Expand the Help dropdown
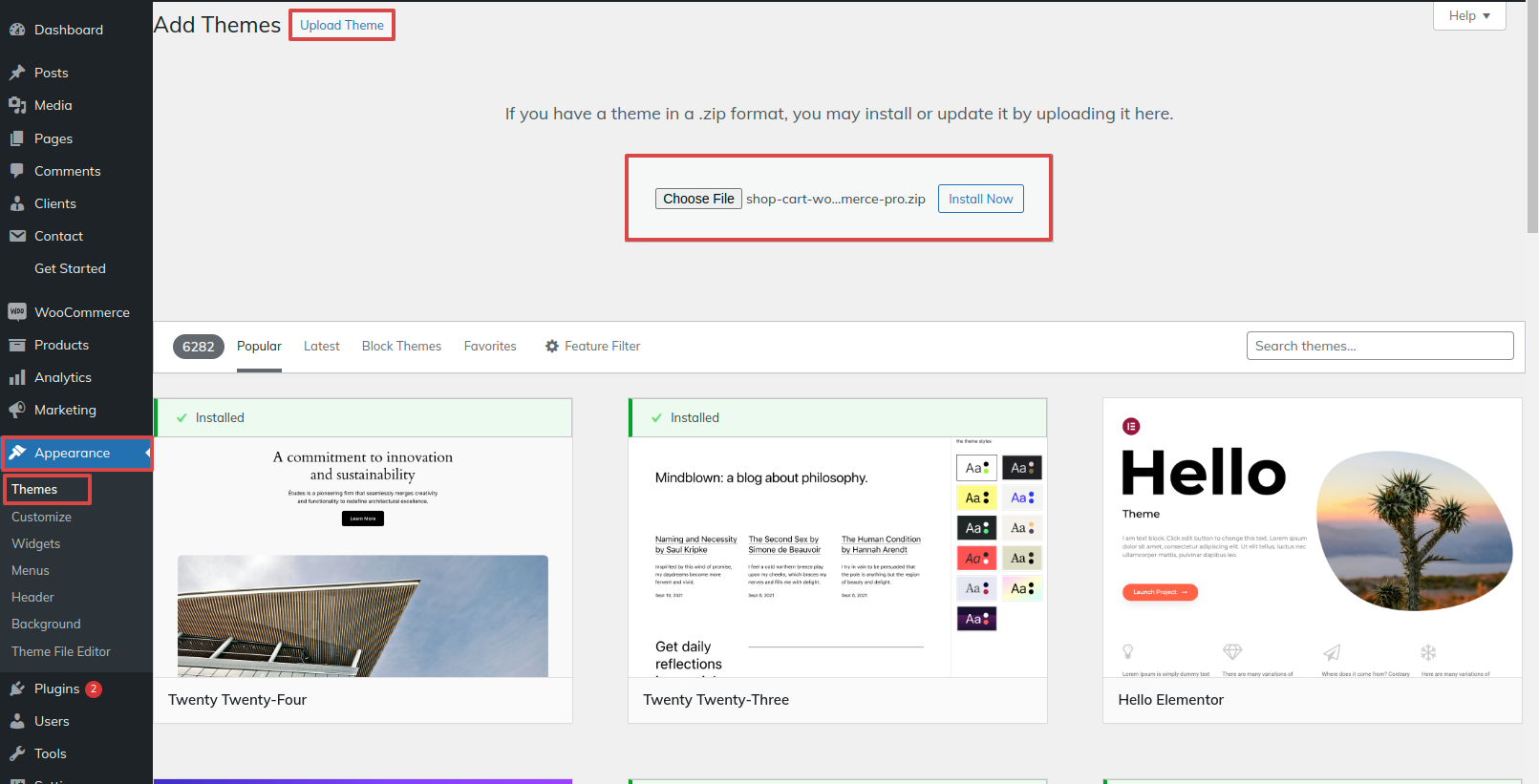Image resolution: width=1539 pixels, height=784 pixels. click(x=1469, y=15)
